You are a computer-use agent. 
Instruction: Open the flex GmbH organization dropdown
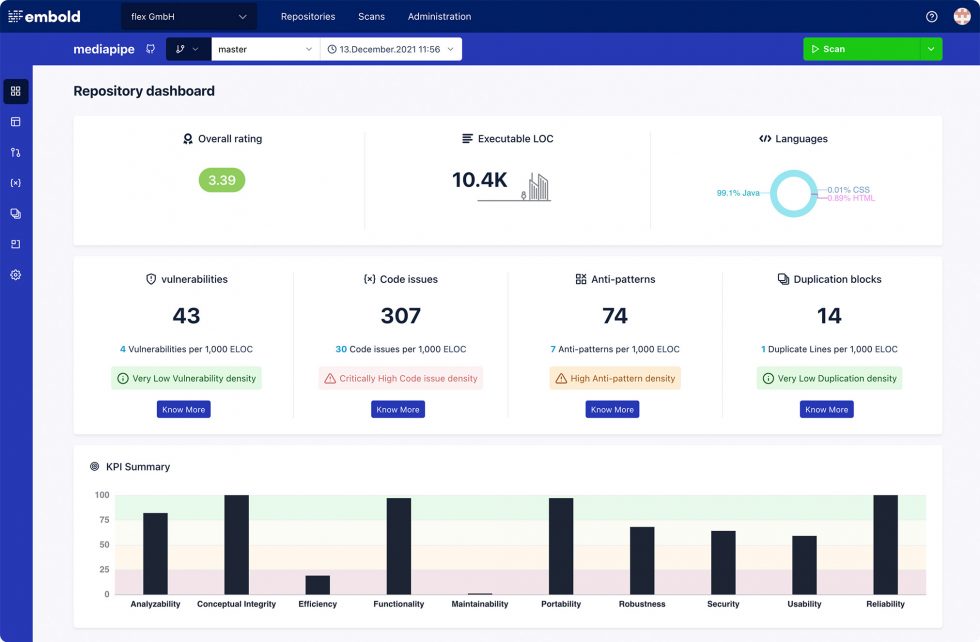[188, 16]
